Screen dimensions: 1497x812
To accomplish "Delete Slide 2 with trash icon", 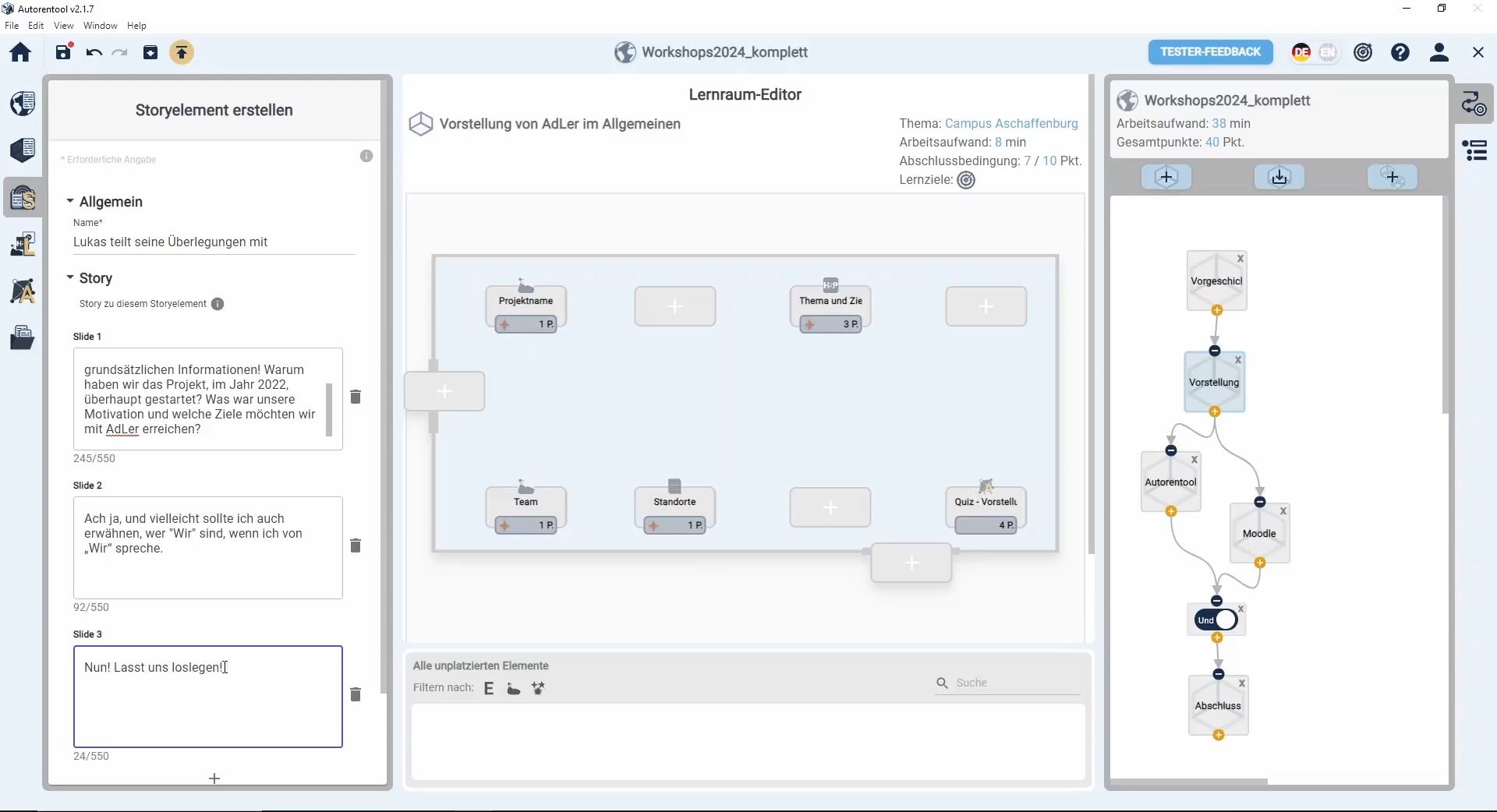I will click(x=356, y=545).
